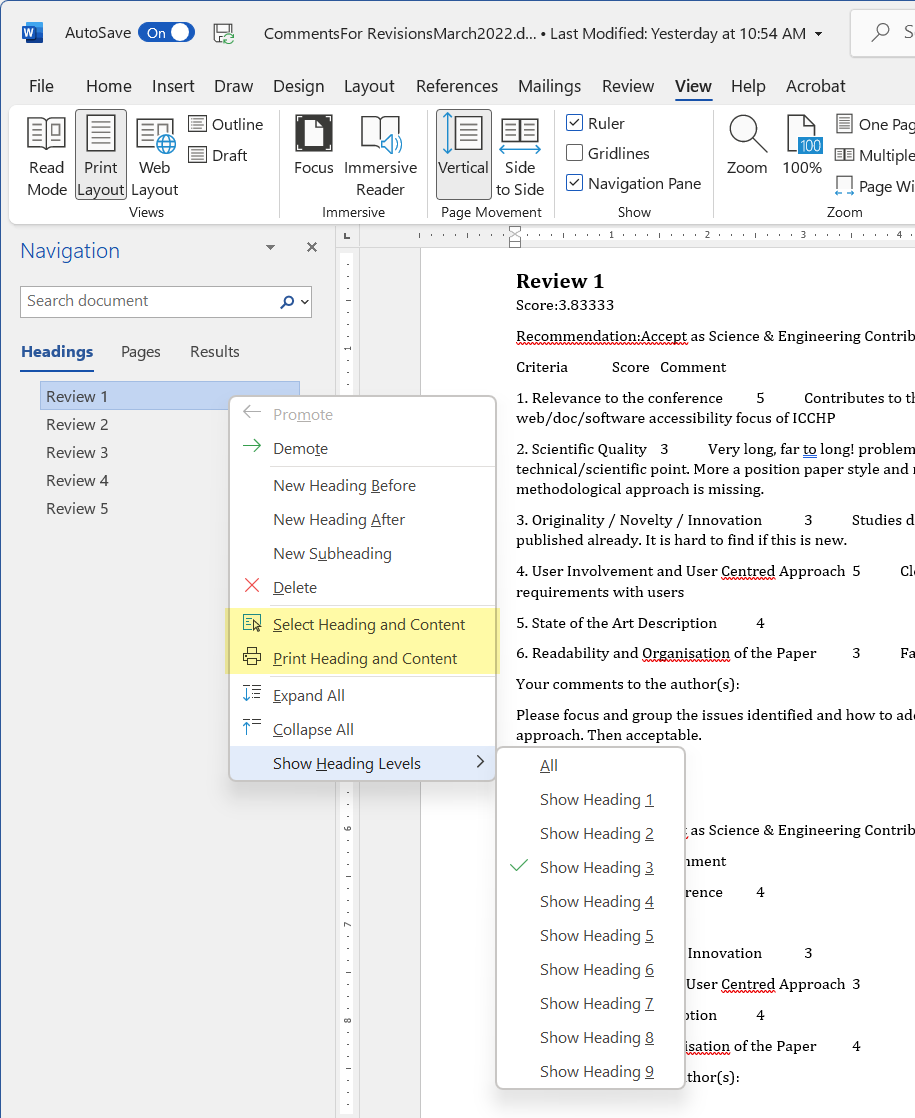Choose Show Heading 5 level
This screenshot has height=1118, width=915.
tap(597, 935)
